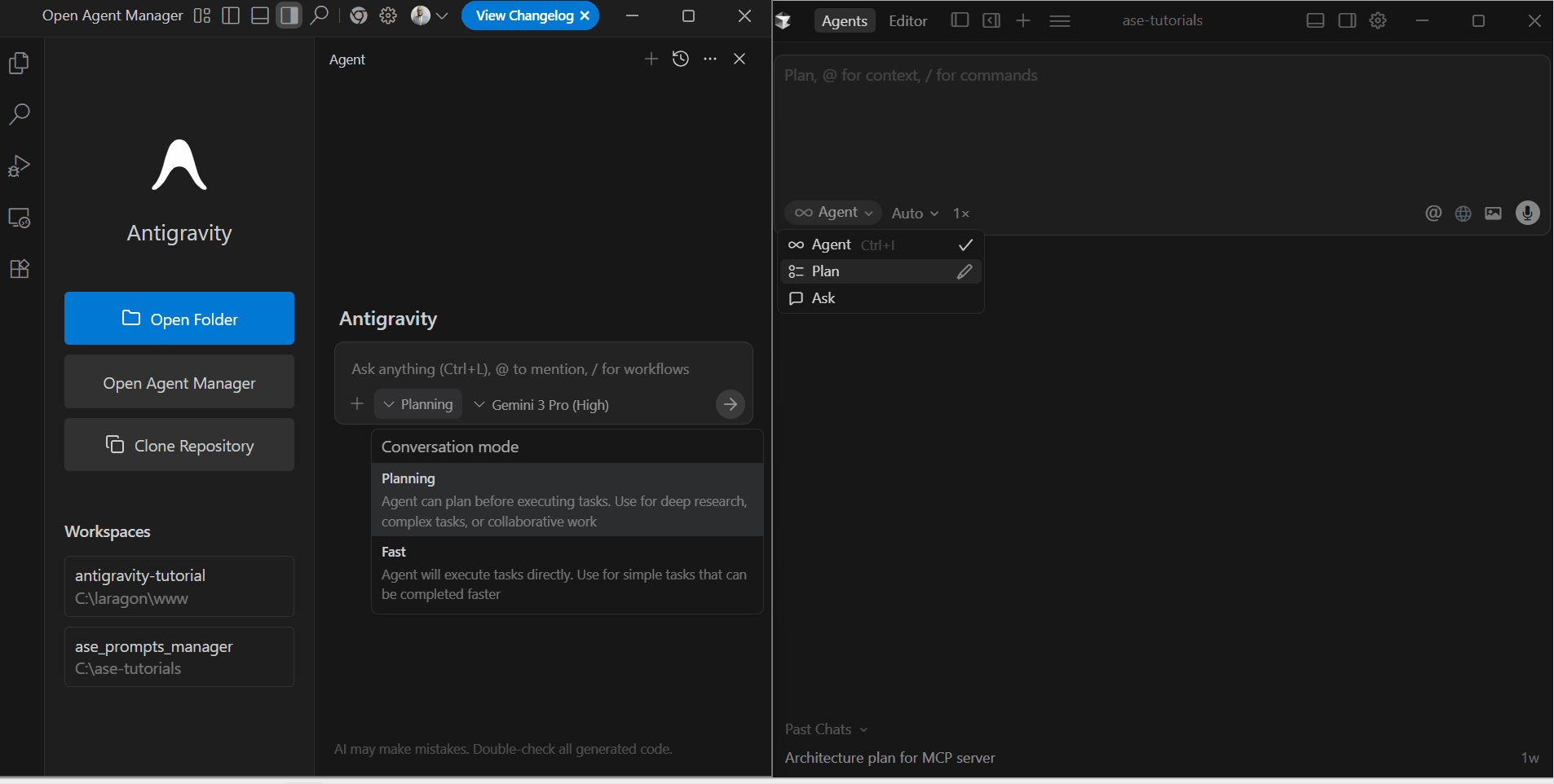Switch to the Editor tab
The image size is (1554, 784).
(x=908, y=20)
